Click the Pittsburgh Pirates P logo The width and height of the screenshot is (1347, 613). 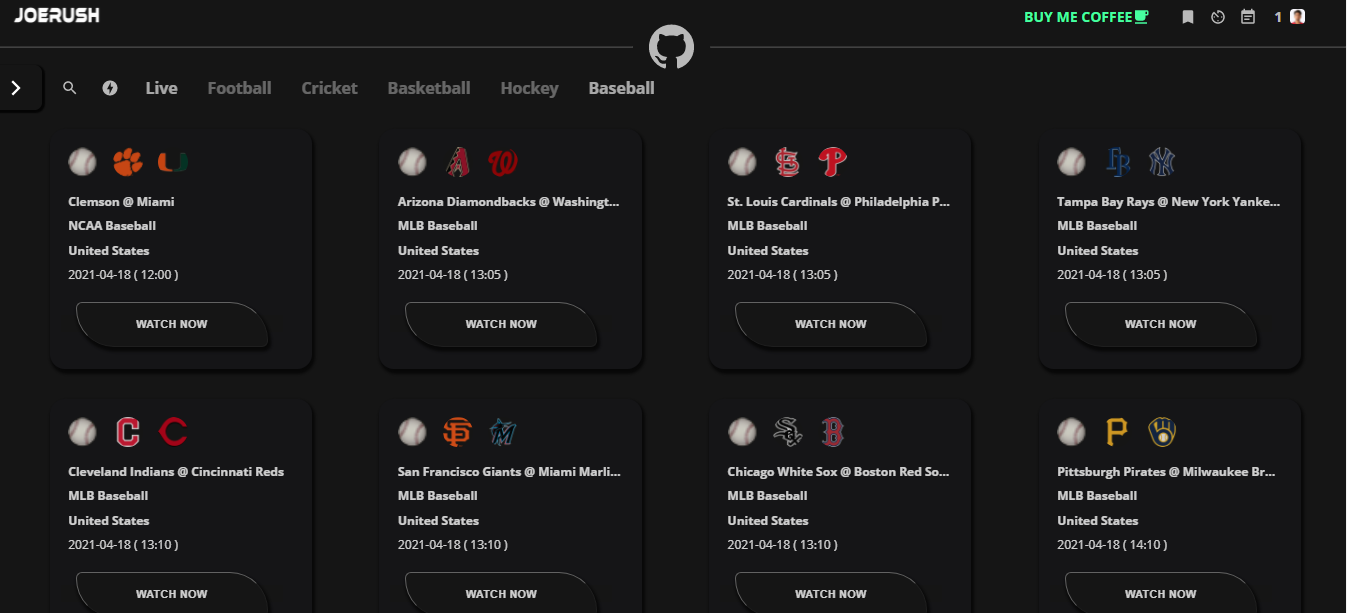(1117, 432)
